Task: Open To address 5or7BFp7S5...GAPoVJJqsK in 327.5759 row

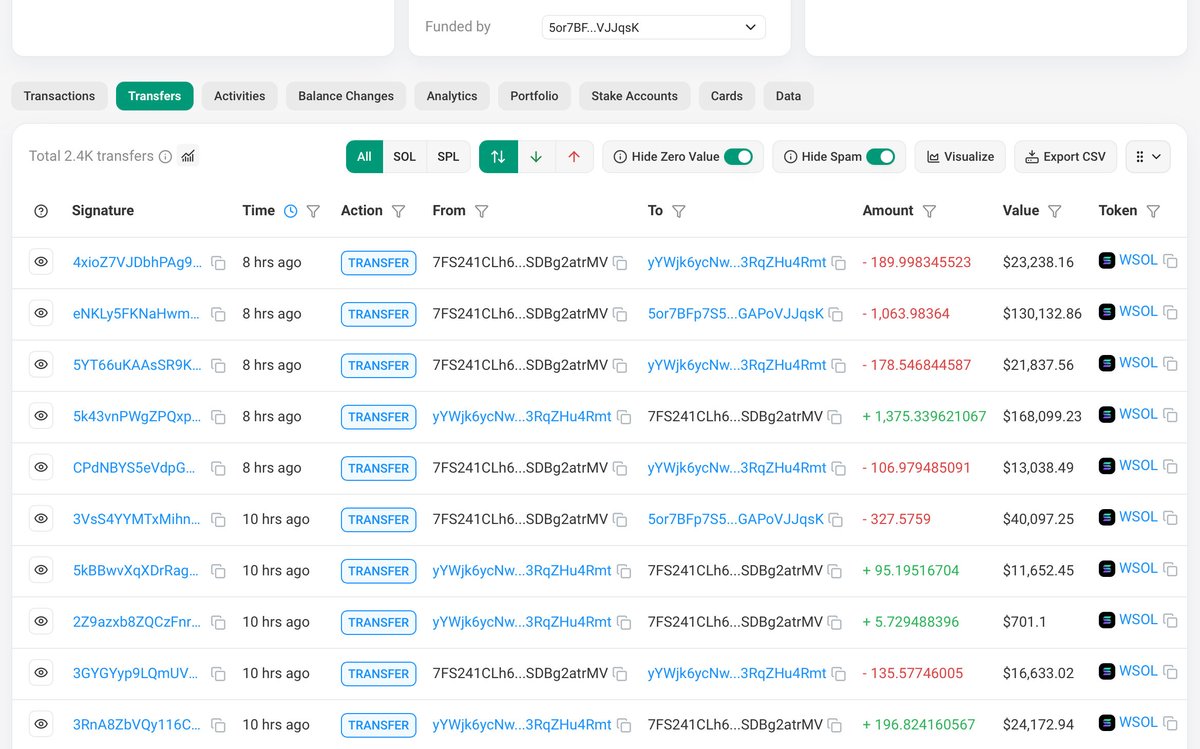Action: [x=736, y=519]
